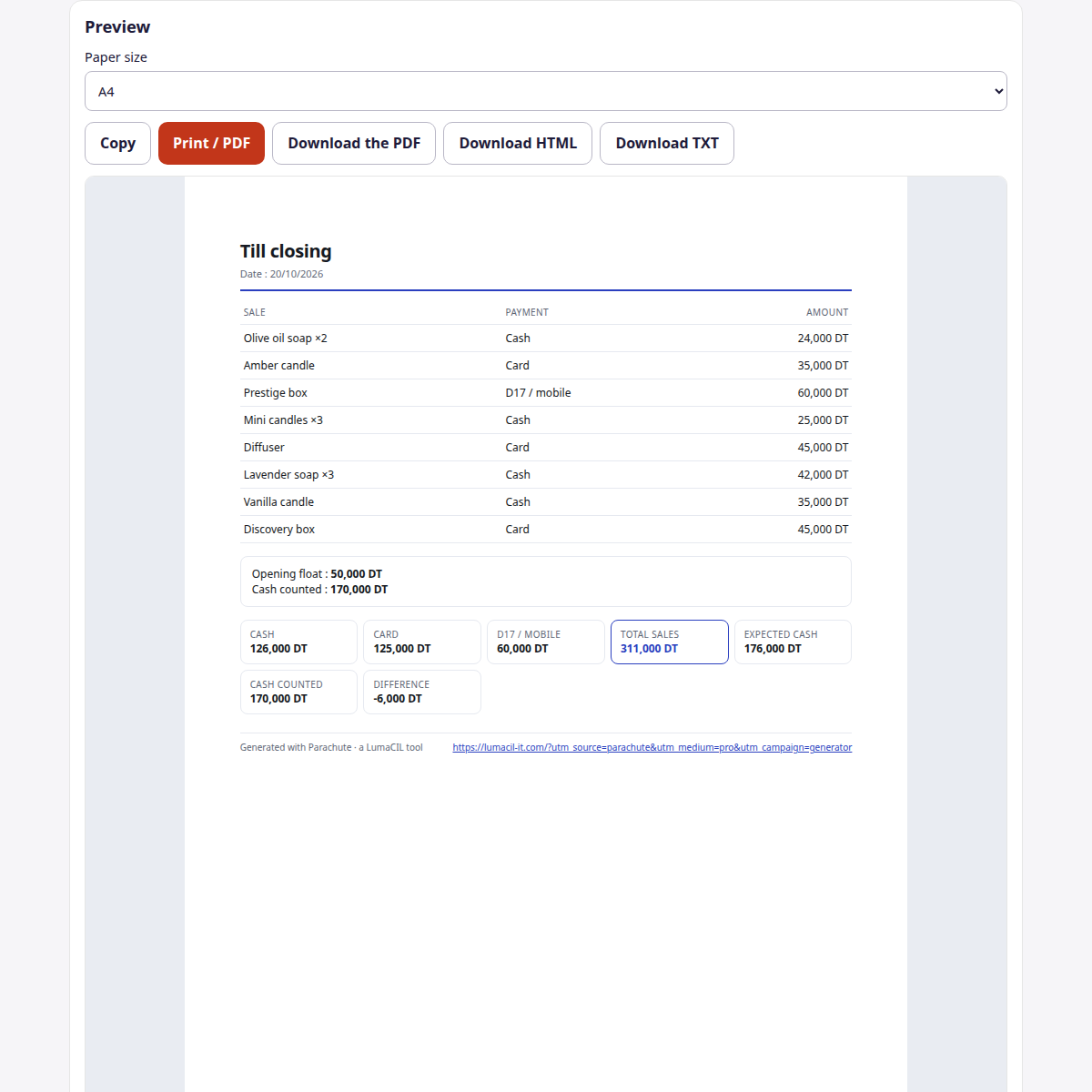Viewport: 1092px width, 1092px height.
Task: Click the SALE column header
Action: [x=254, y=312]
